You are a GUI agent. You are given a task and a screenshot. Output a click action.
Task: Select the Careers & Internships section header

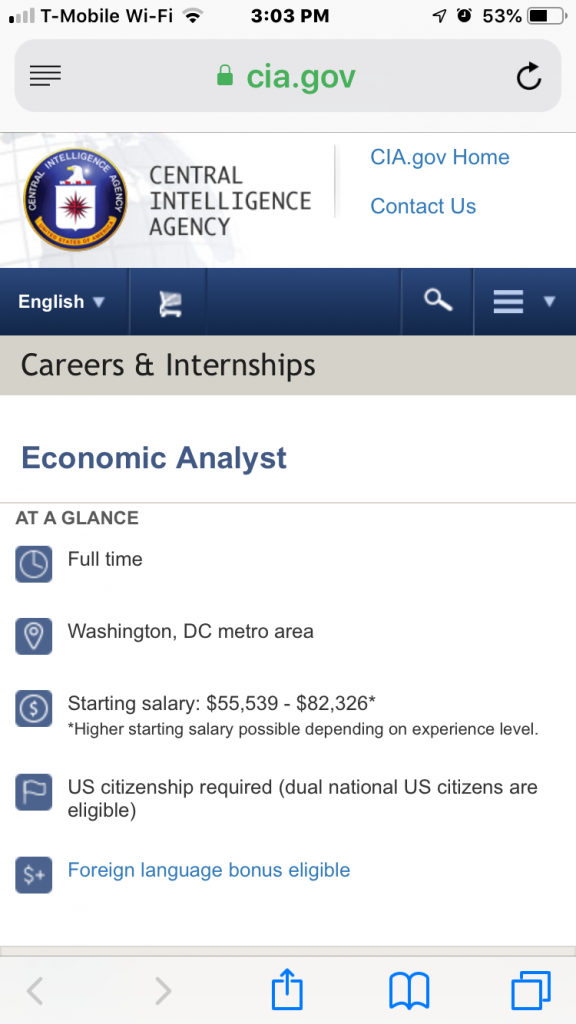(288, 365)
